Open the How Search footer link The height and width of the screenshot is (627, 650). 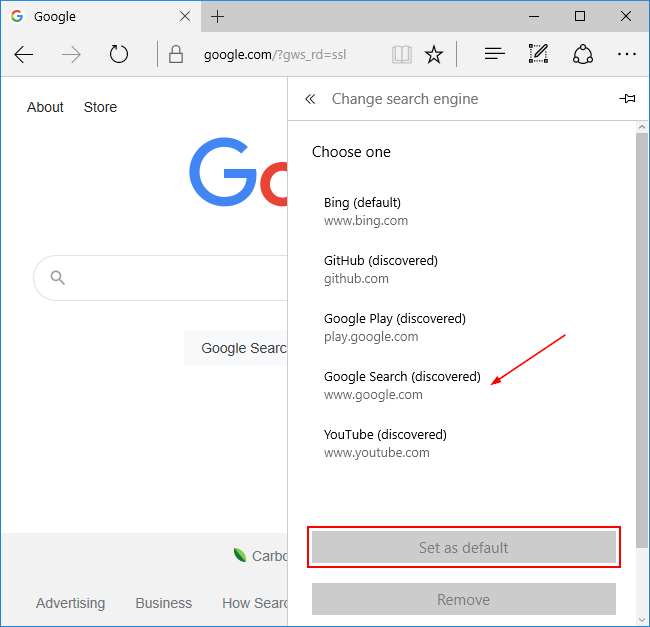(255, 603)
